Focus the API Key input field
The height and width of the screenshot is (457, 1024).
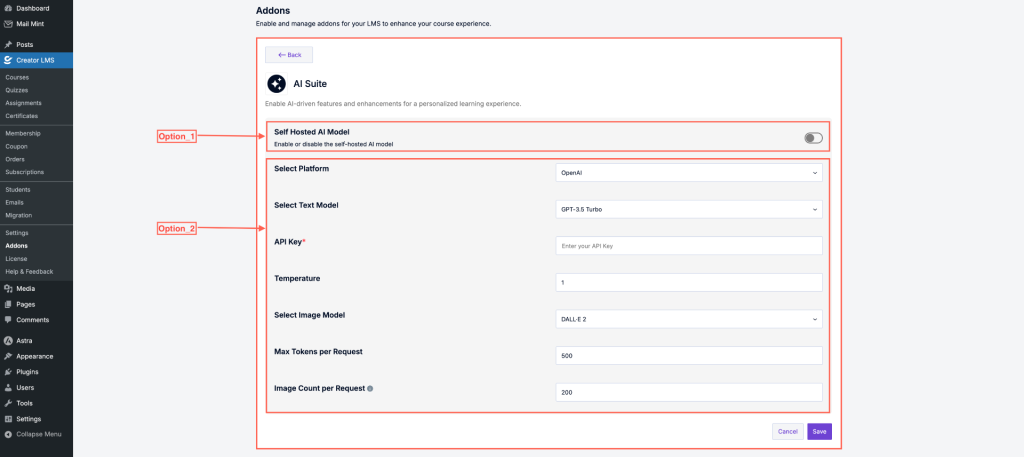(x=689, y=246)
